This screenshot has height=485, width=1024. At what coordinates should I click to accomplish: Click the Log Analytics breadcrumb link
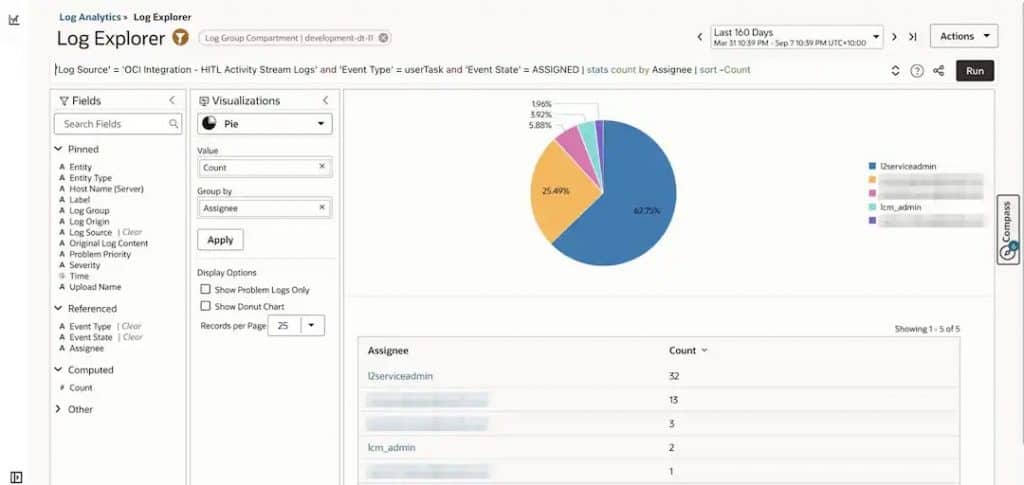90,17
